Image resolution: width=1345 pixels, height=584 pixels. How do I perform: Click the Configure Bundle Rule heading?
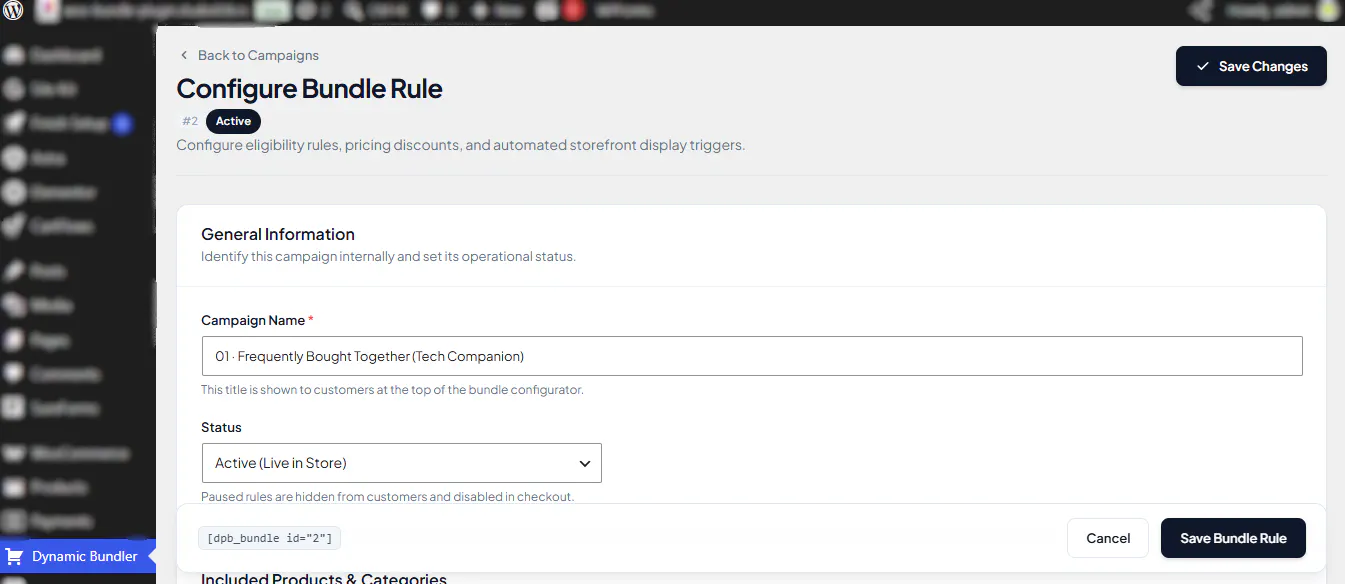click(x=309, y=88)
